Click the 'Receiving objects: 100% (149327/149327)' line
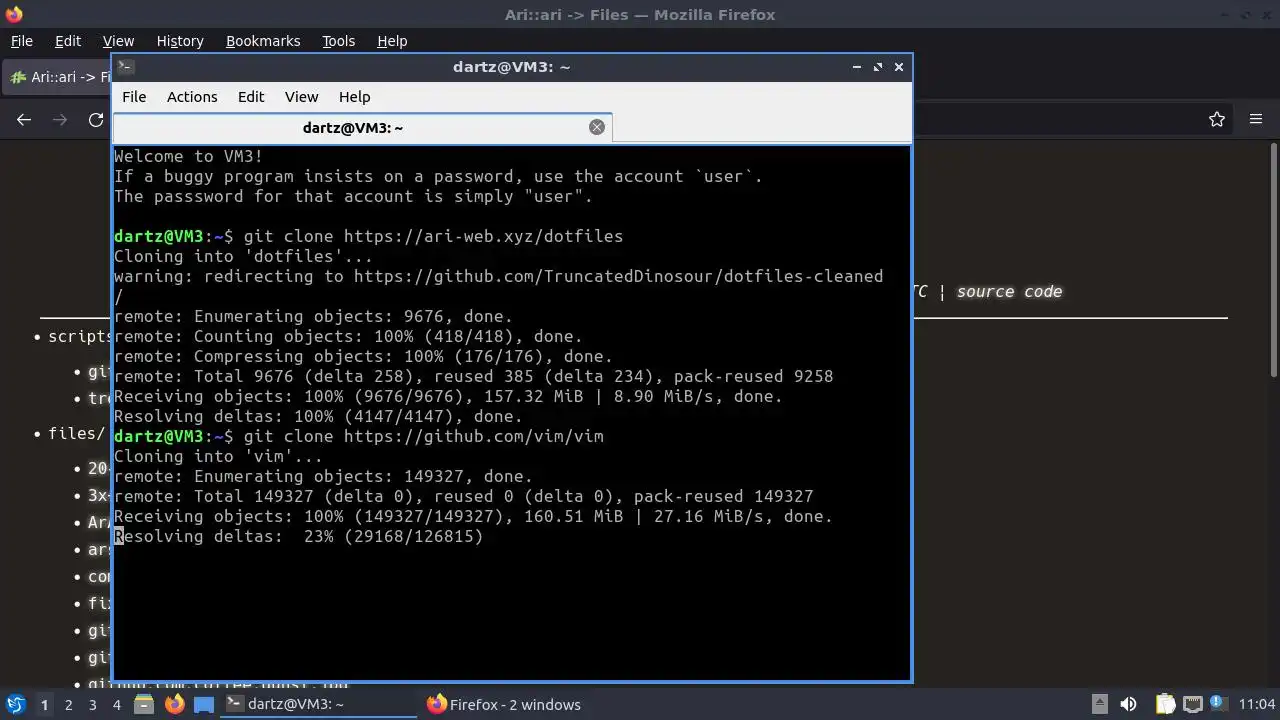 click(474, 516)
